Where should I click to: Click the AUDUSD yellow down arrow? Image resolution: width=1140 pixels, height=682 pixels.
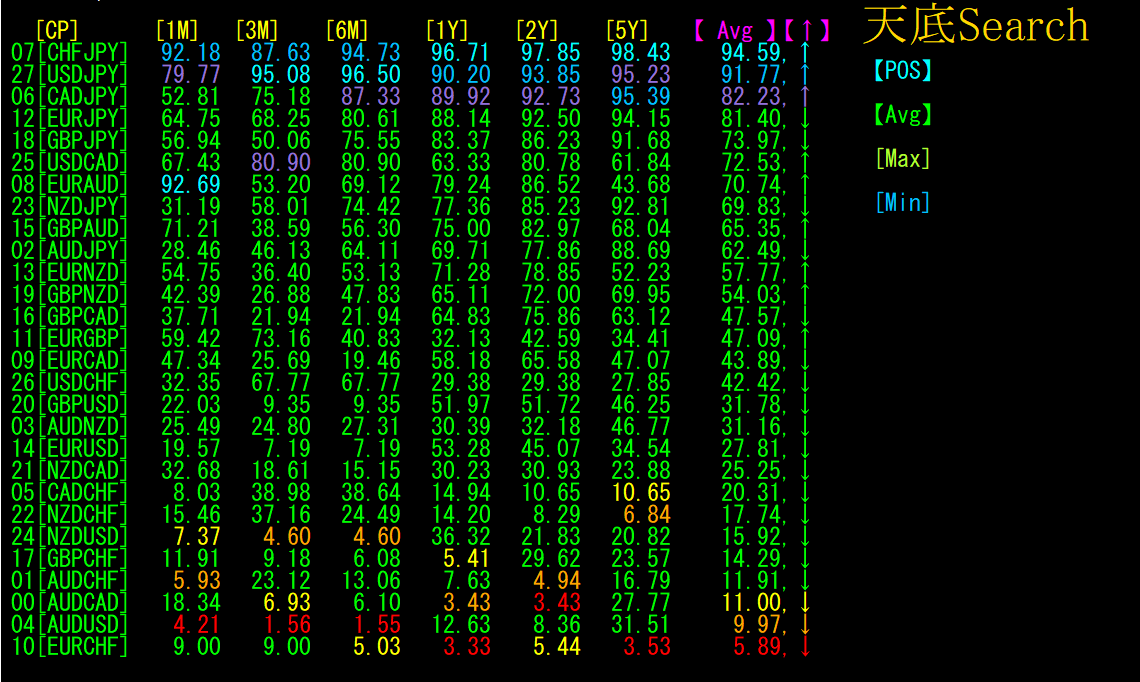(805, 625)
